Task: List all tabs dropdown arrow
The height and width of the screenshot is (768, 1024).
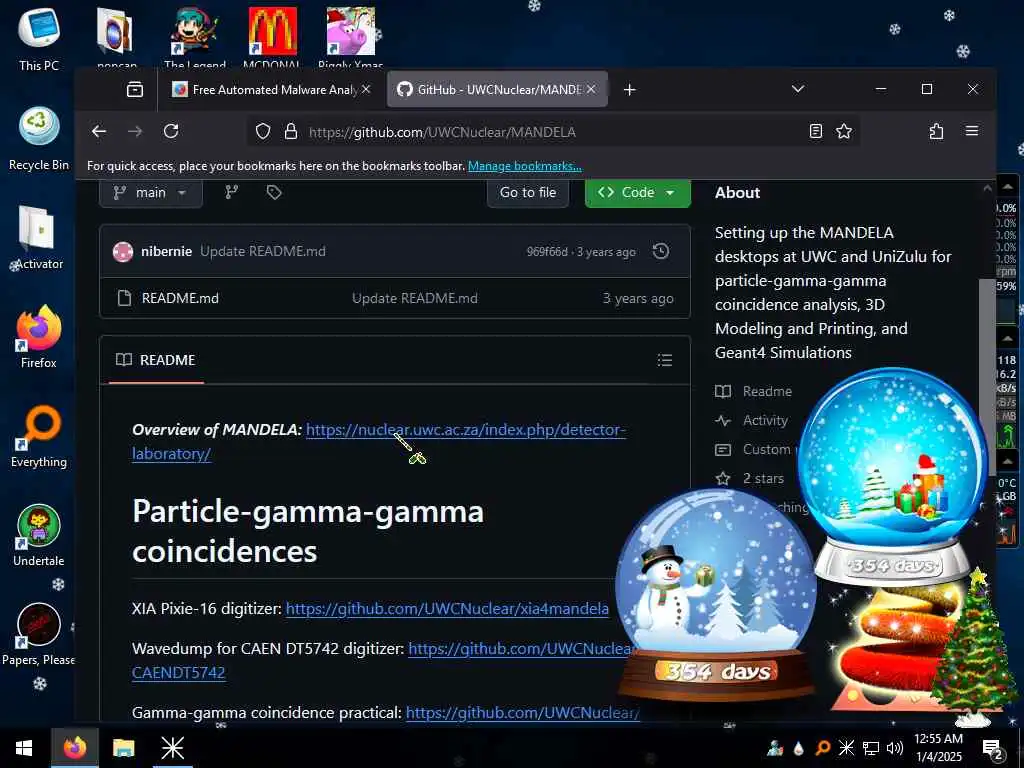Action: click(798, 89)
